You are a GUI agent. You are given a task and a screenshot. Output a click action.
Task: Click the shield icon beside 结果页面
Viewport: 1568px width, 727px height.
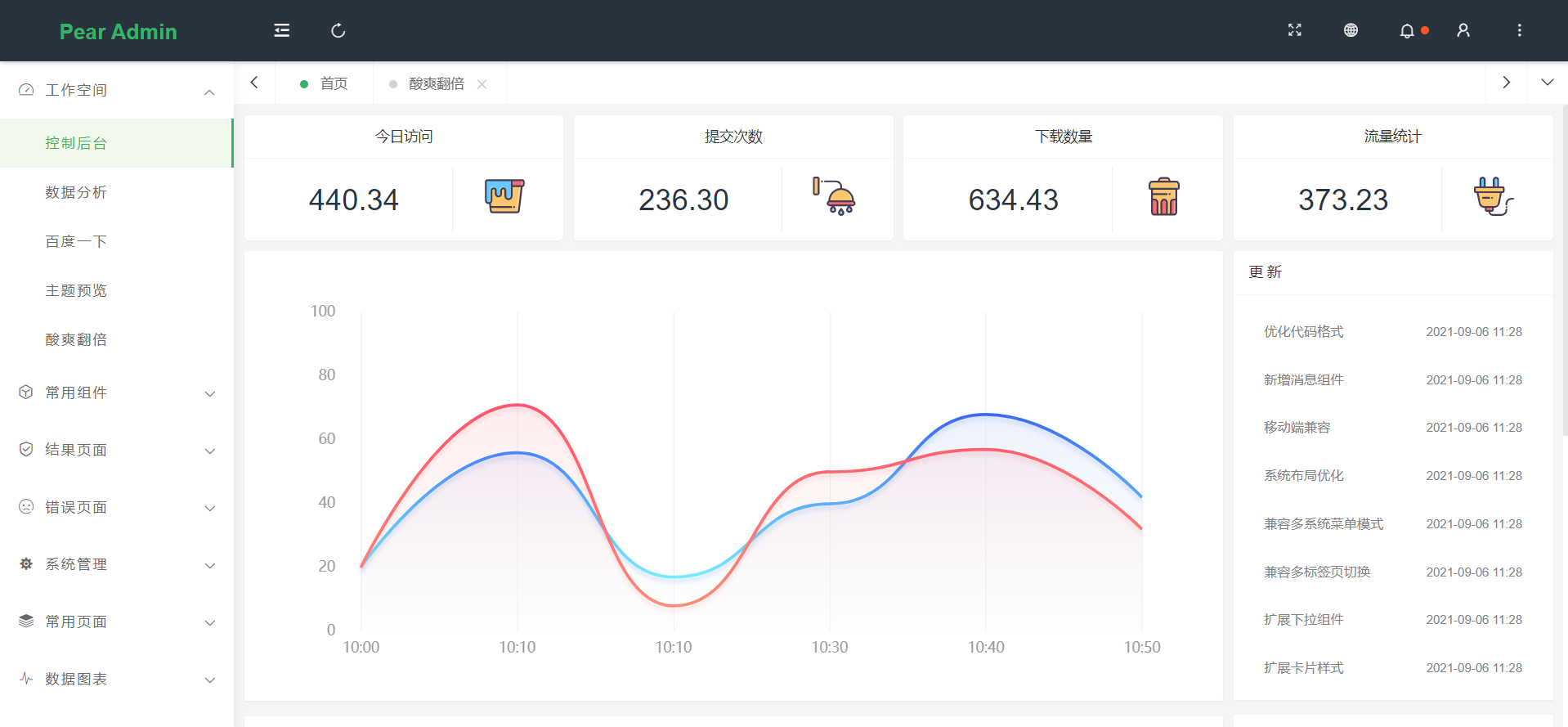(x=26, y=449)
